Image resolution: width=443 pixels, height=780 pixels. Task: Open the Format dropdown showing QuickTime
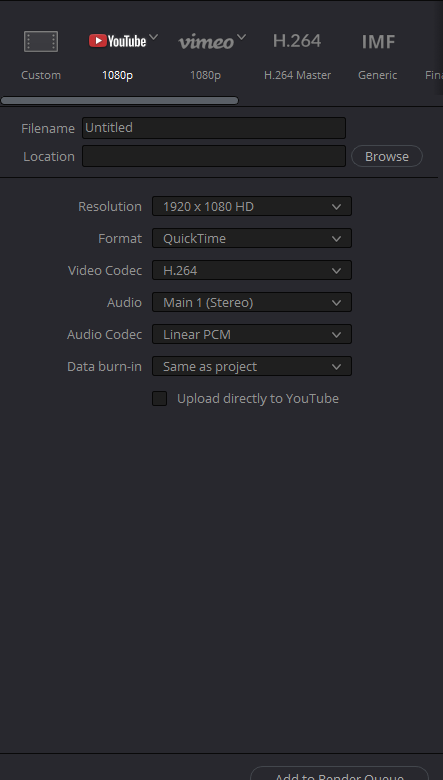click(252, 238)
